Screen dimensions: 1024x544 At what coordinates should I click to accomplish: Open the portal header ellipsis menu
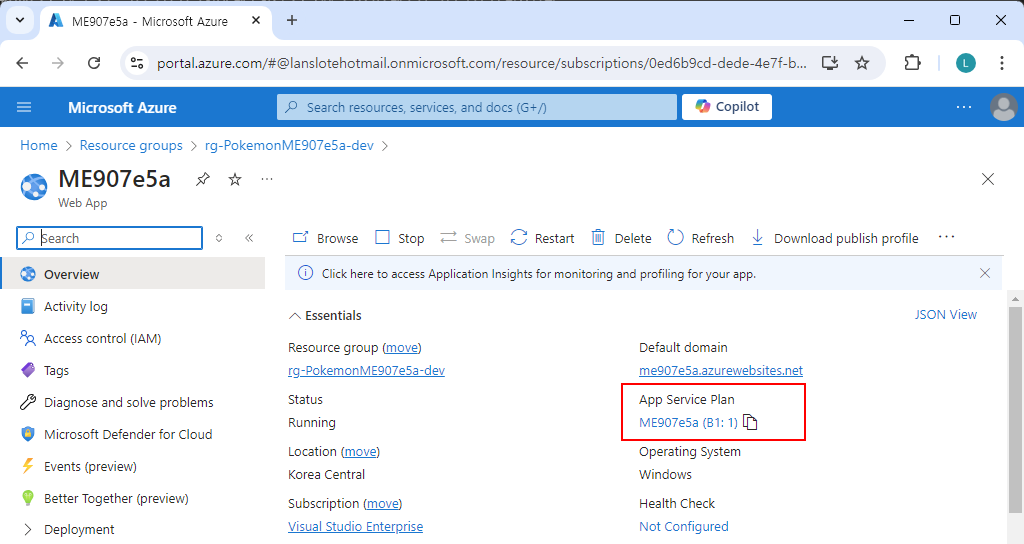point(964,107)
